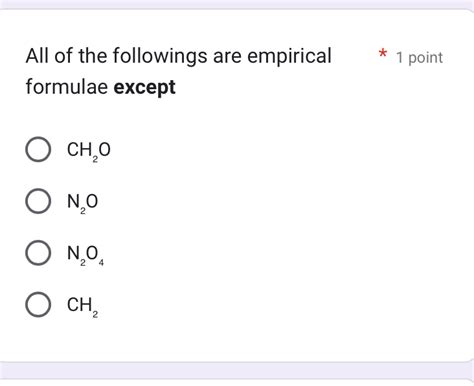The width and height of the screenshot is (474, 386).
Task: Click the bold word "except"
Action: click(144, 87)
